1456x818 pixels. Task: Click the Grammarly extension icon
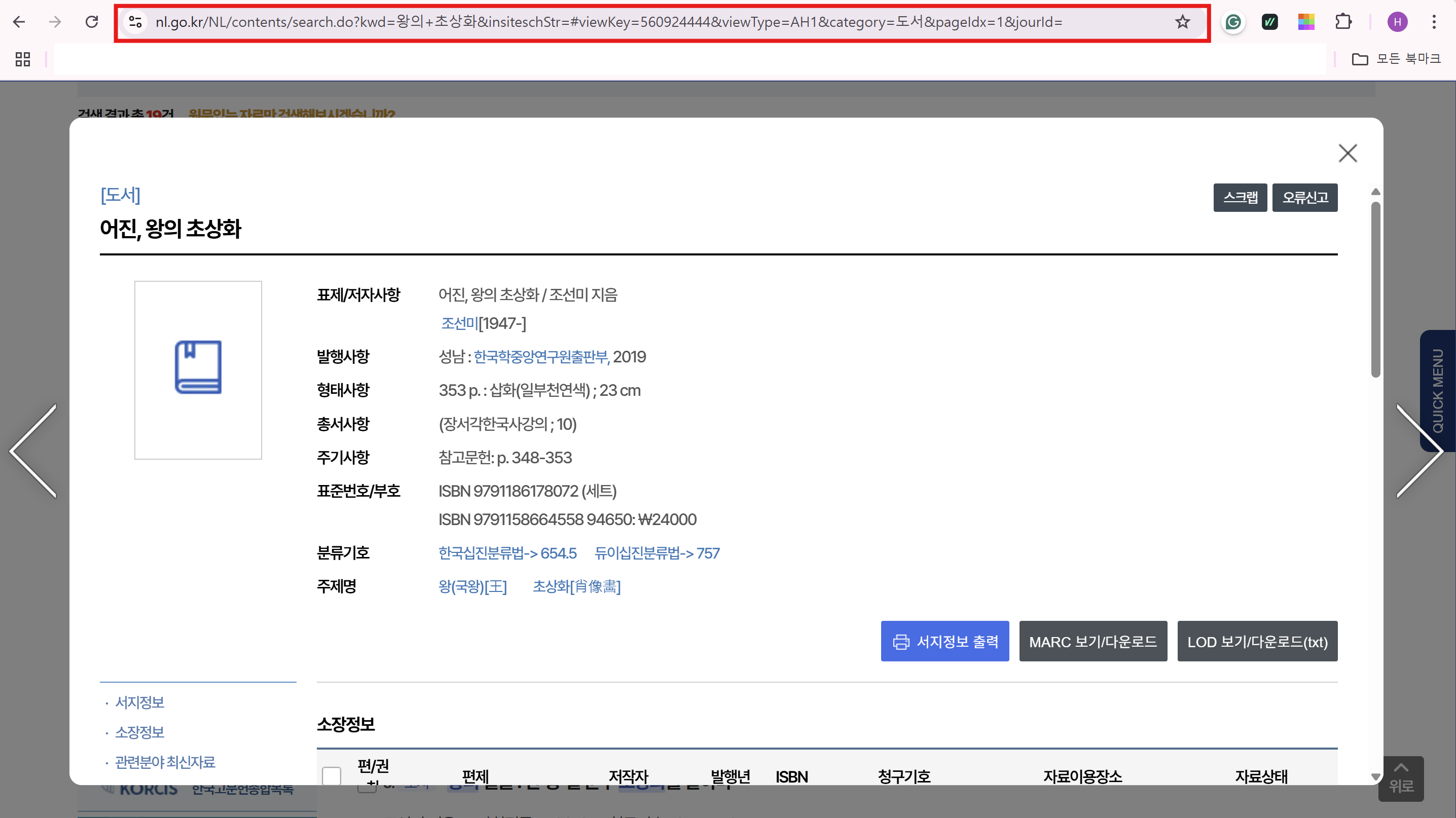click(x=1233, y=22)
